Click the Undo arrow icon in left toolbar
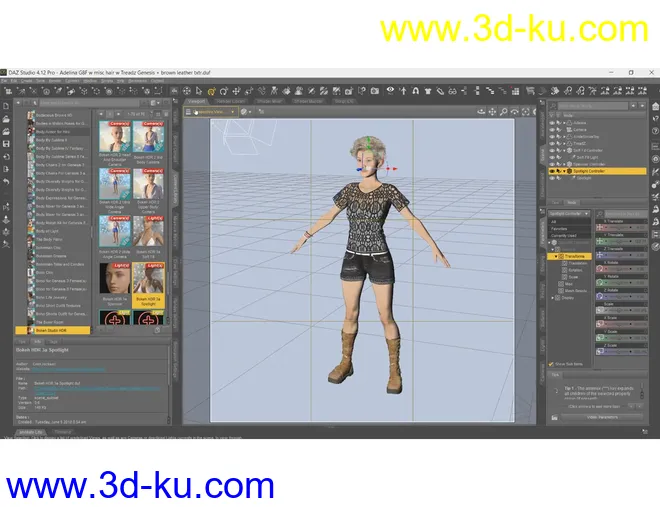The height and width of the screenshot is (507, 660). point(7,182)
